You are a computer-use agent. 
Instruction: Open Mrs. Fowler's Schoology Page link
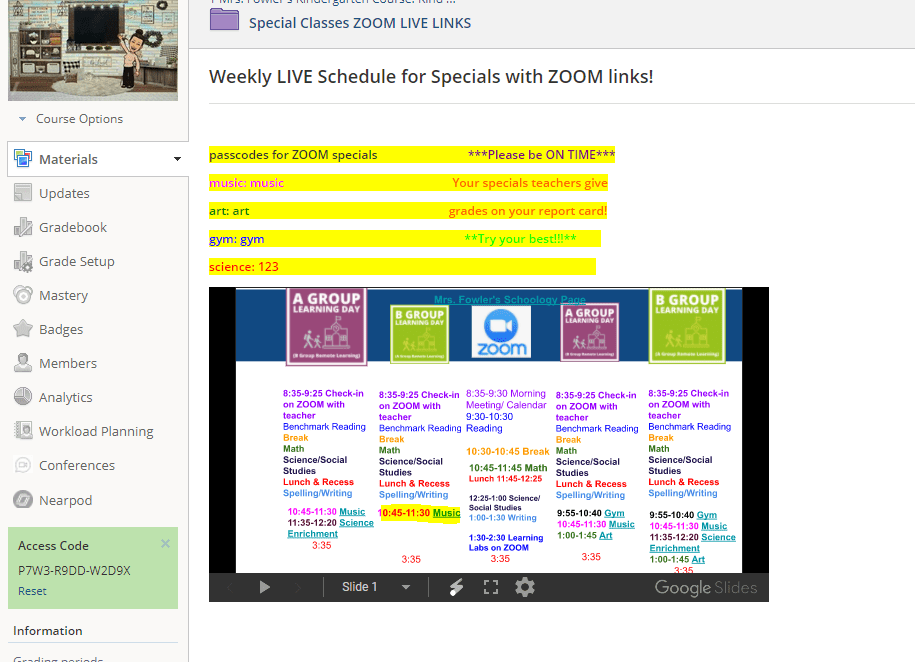point(509,299)
